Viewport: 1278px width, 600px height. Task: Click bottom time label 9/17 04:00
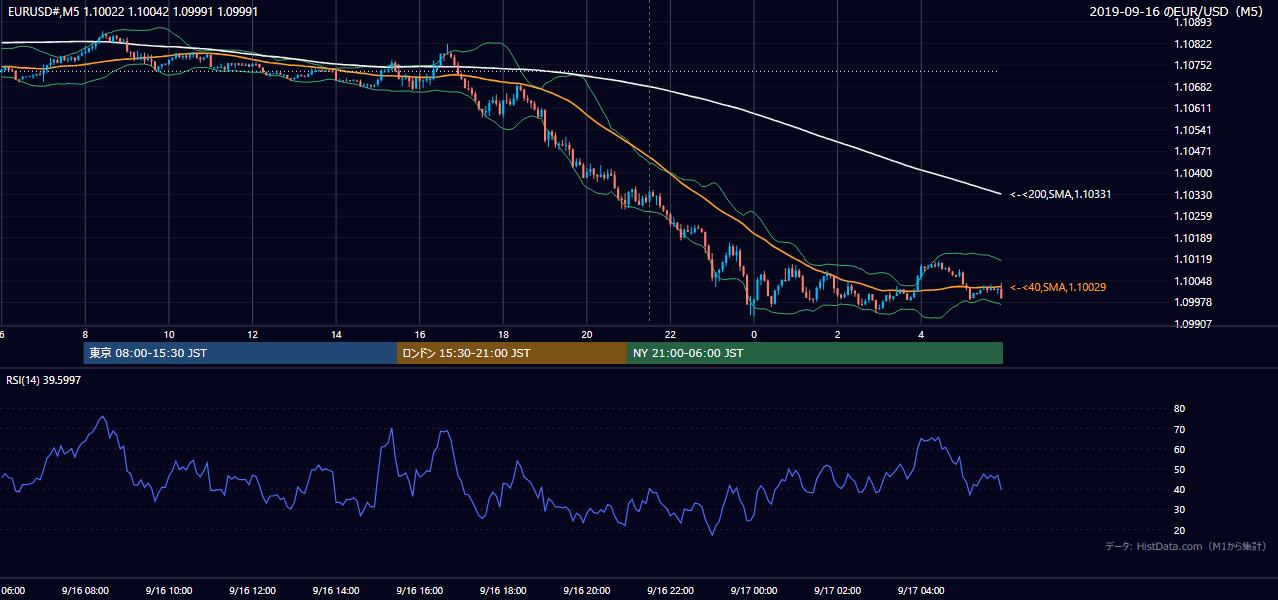point(921,590)
